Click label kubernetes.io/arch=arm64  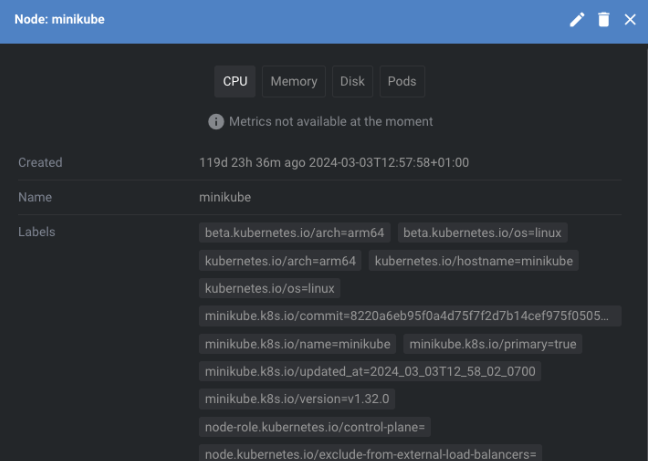pyautogui.click(x=280, y=261)
